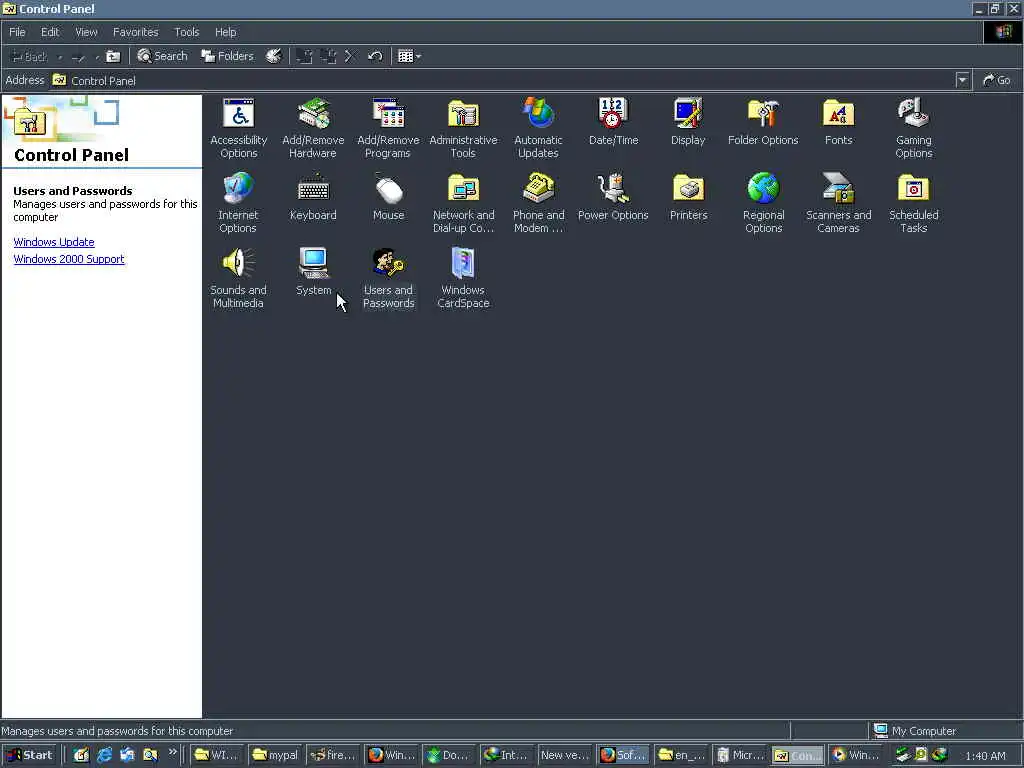Open the Views dropdown button
This screenshot has width=1024, height=768.
[409, 56]
